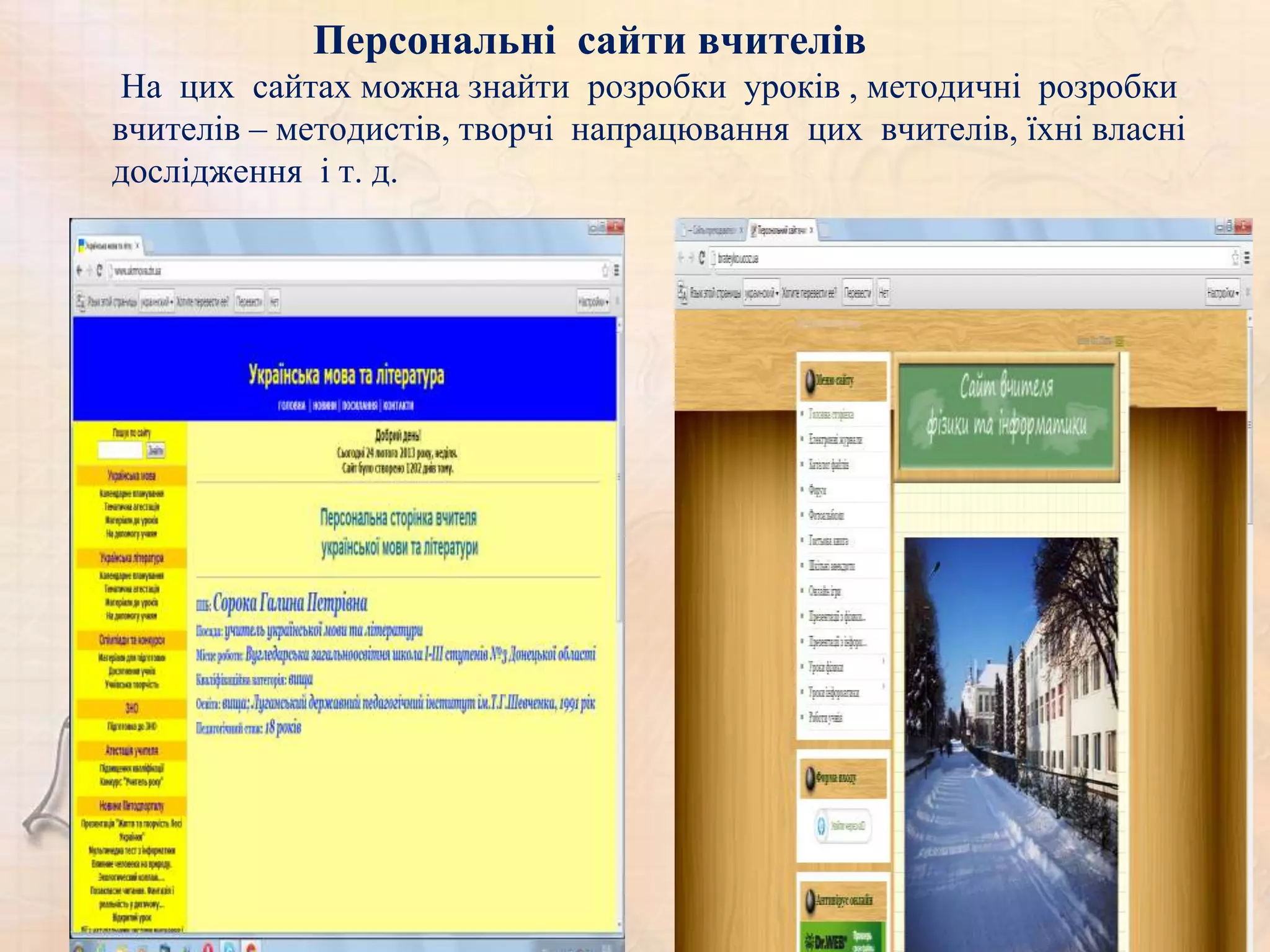Click Перевести in the right browser translate bar
The height and width of the screenshot is (952, 1270).
(858, 292)
